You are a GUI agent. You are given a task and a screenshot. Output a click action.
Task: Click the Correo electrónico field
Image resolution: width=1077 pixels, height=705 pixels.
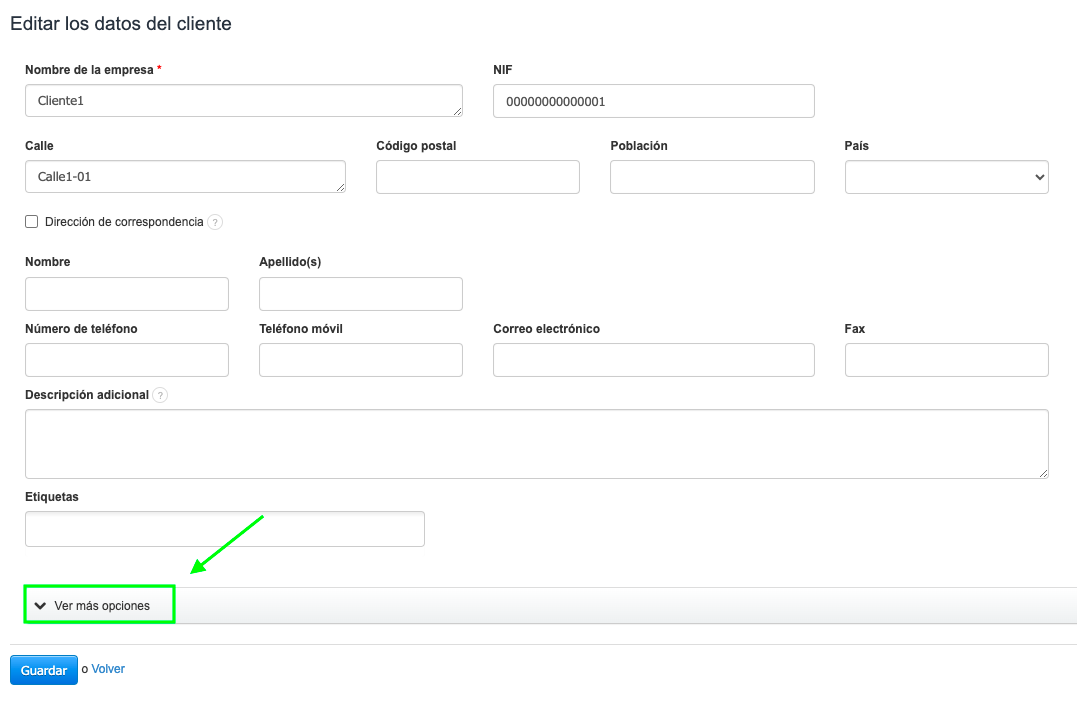653,360
